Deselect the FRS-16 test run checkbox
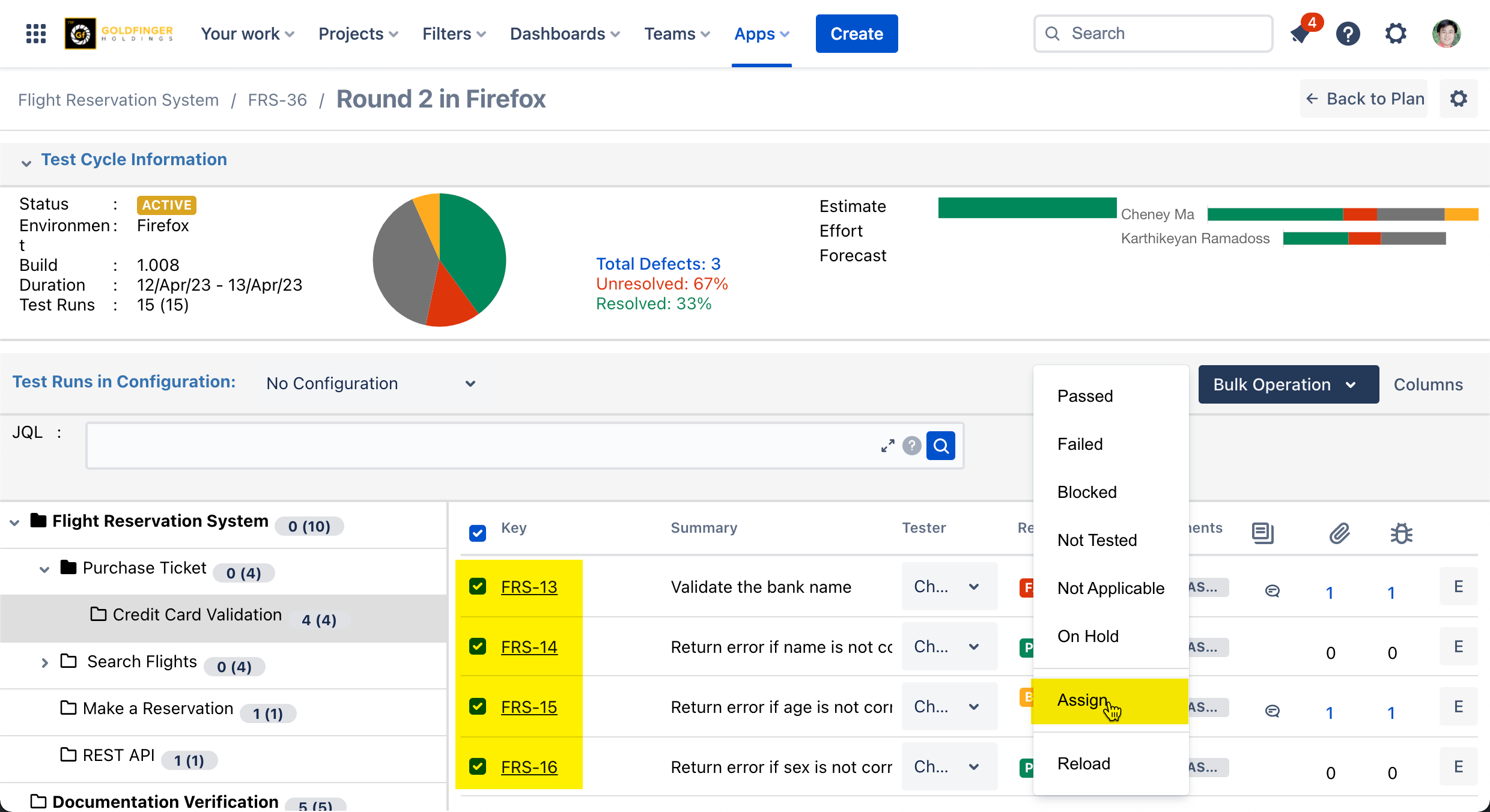 pyautogui.click(x=478, y=766)
